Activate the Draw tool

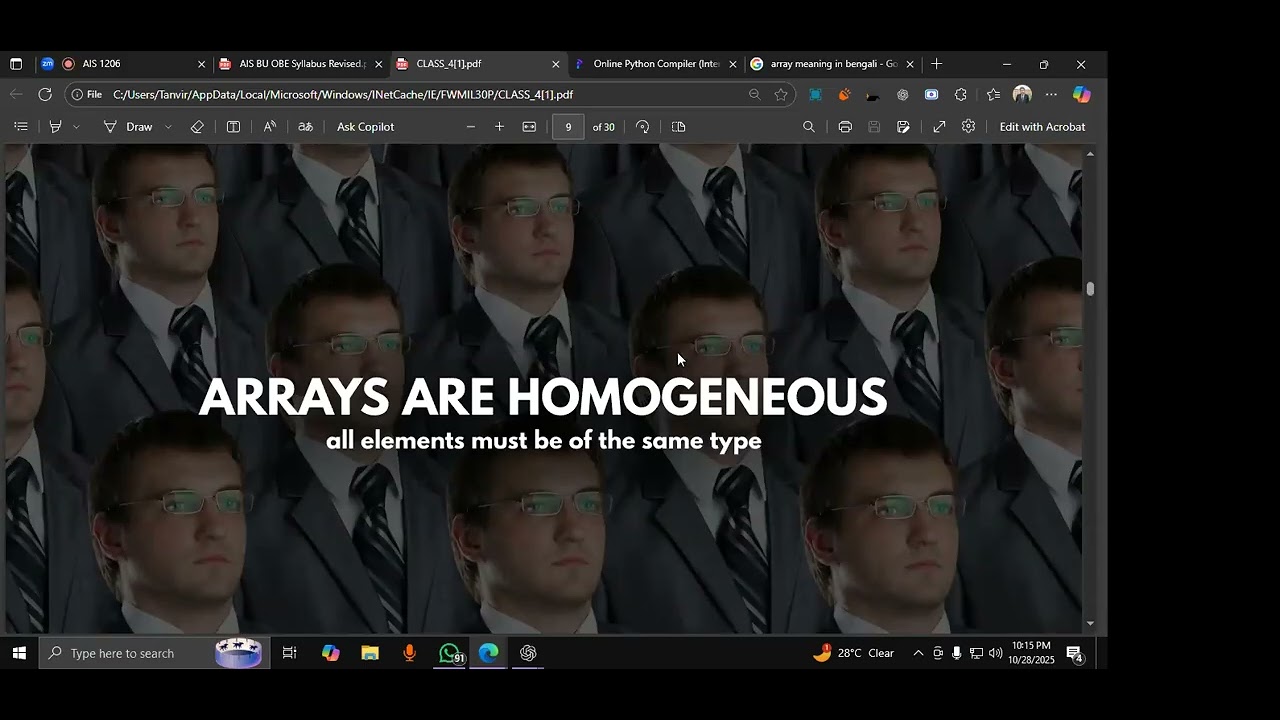coord(129,127)
